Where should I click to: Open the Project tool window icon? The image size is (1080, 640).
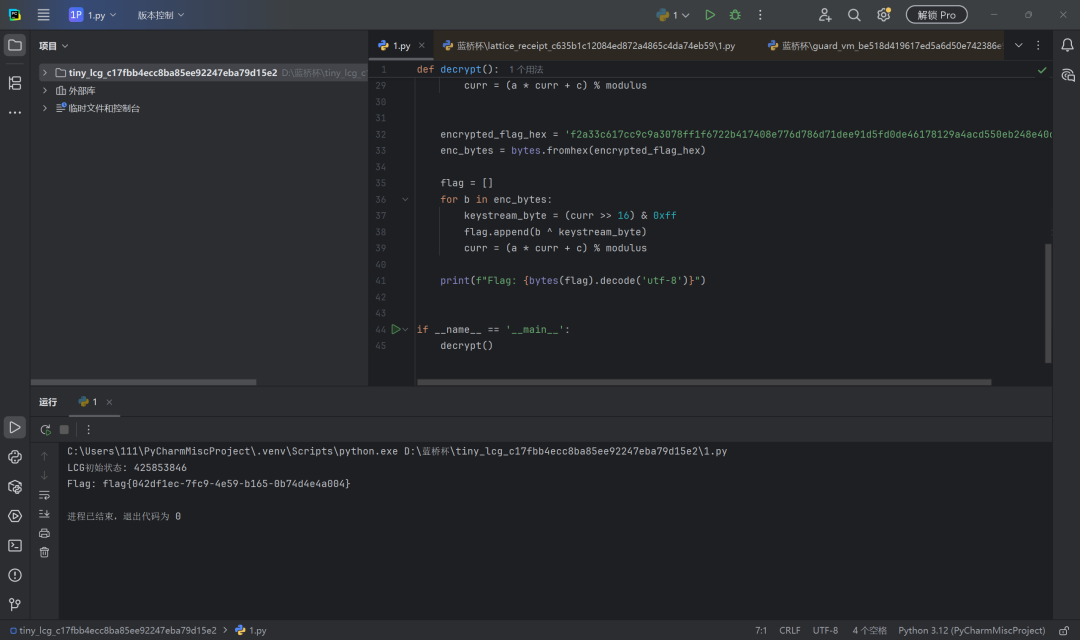point(14,45)
